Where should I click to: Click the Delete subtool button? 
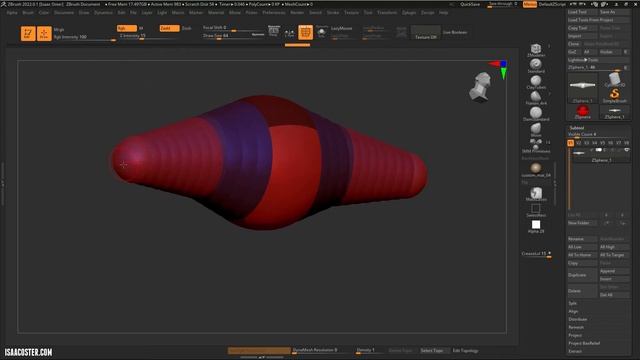582,291
